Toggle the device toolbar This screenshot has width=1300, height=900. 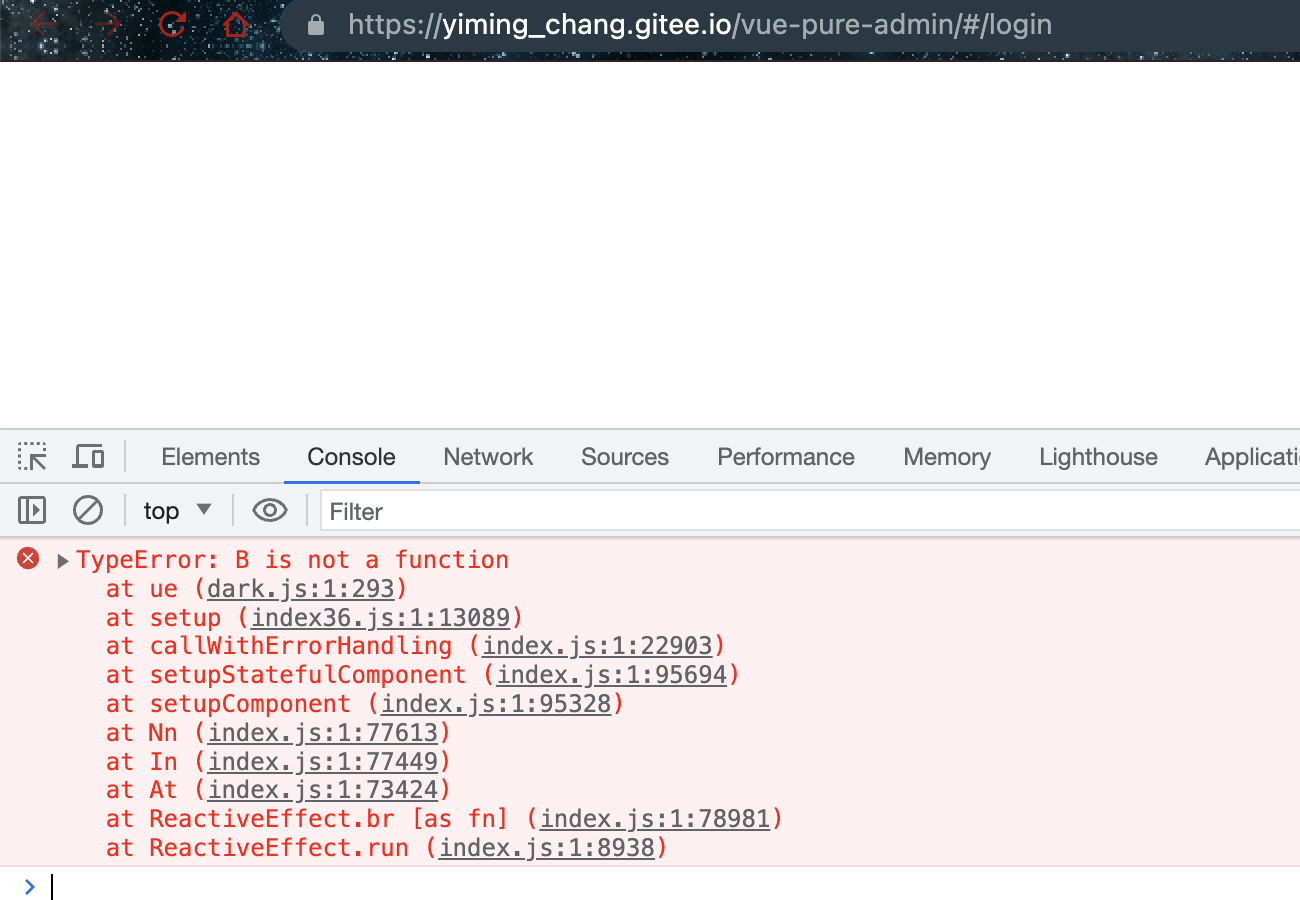pyautogui.click(x=88, y=456)
